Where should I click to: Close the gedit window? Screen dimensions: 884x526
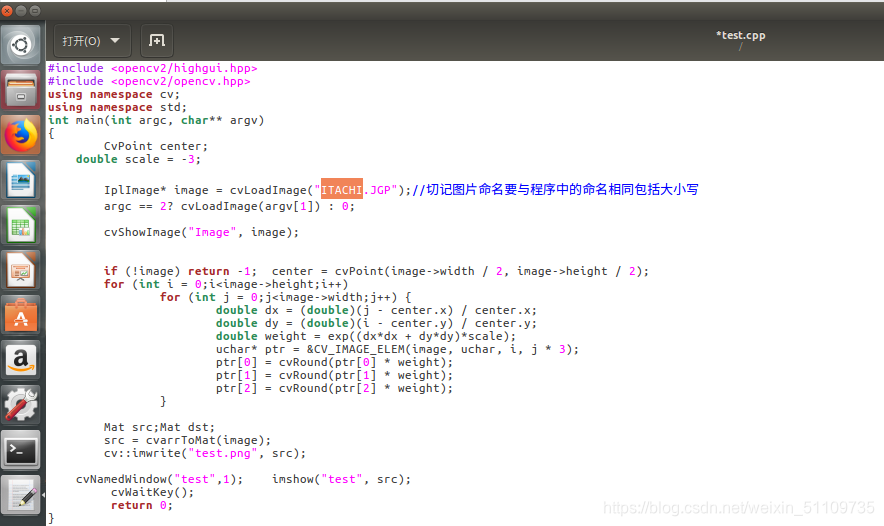7,11
